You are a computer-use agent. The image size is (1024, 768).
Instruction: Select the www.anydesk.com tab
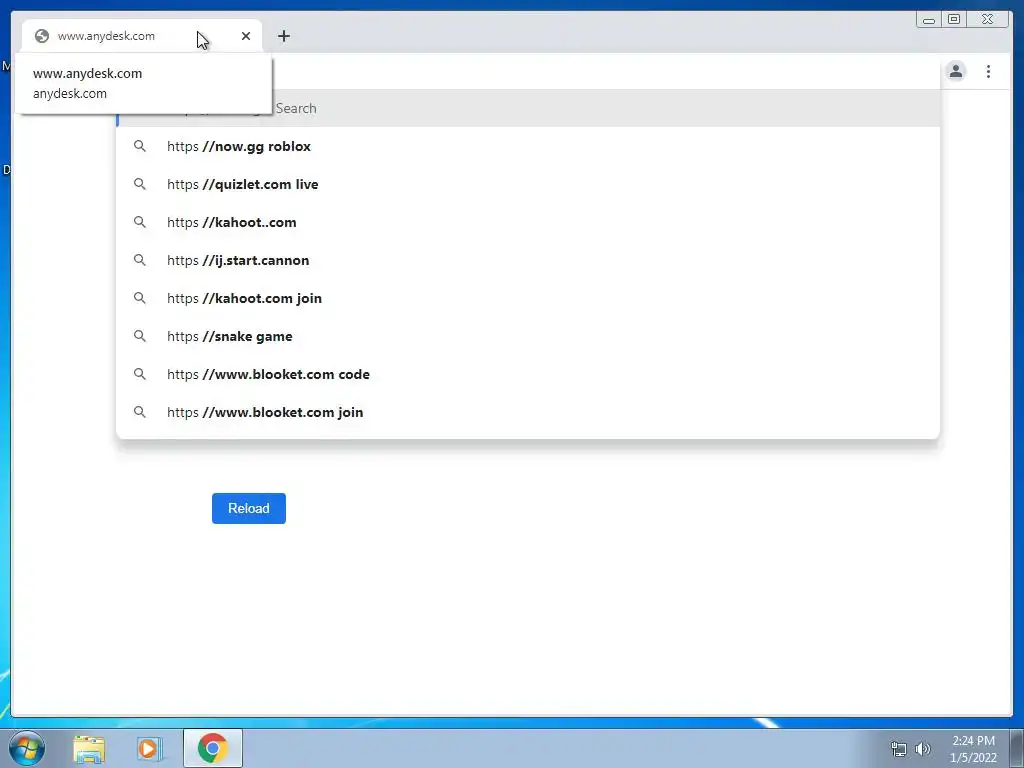[x=142, y=36]
